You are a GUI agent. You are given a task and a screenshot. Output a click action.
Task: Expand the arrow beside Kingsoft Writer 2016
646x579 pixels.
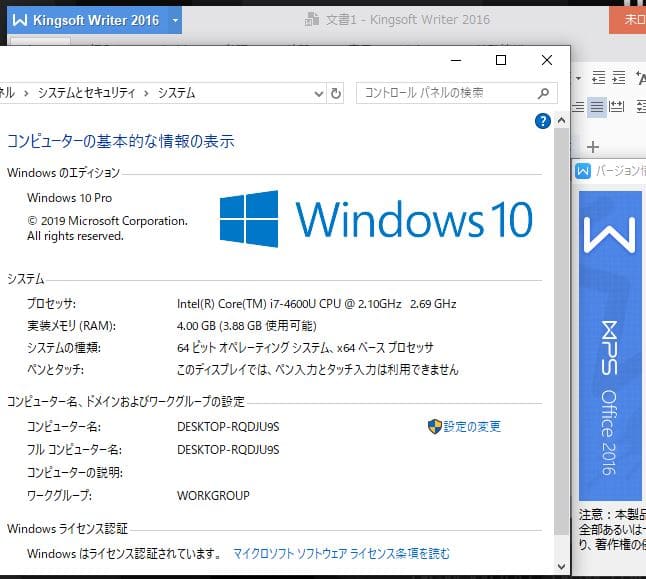point(175,20)
